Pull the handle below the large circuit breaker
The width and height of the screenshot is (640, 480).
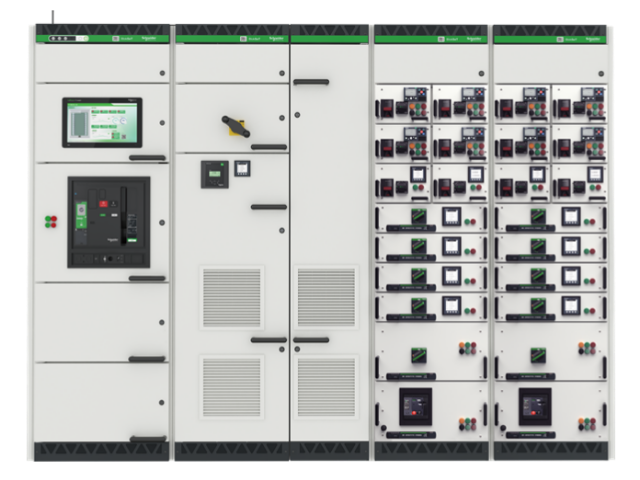point(147,278)
